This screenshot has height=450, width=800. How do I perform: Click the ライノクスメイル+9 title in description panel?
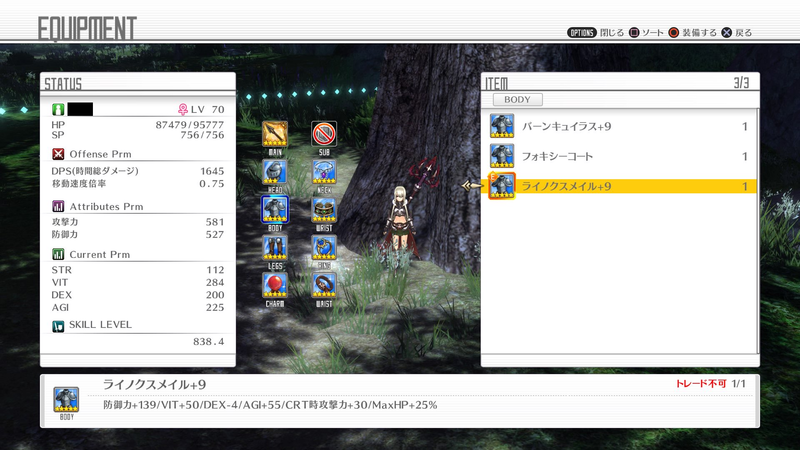(154, 385)
